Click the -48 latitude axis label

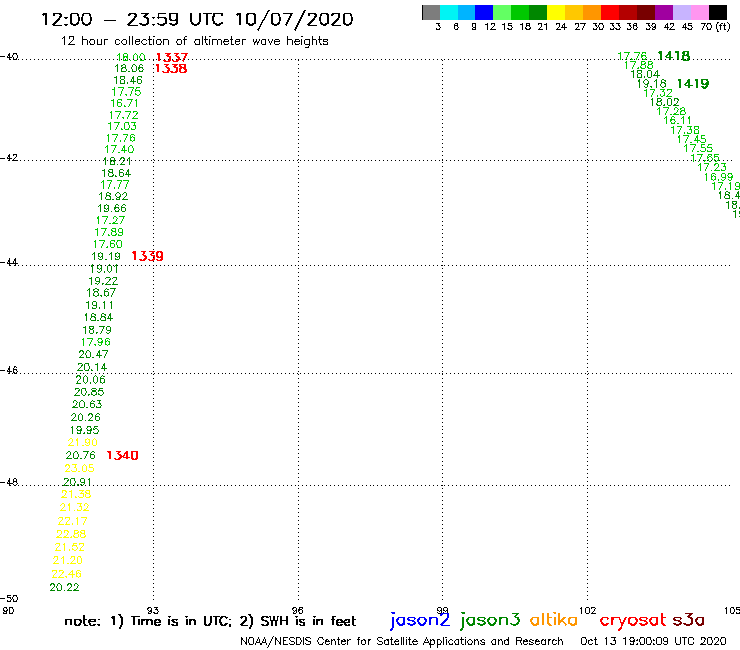(9, 482)
